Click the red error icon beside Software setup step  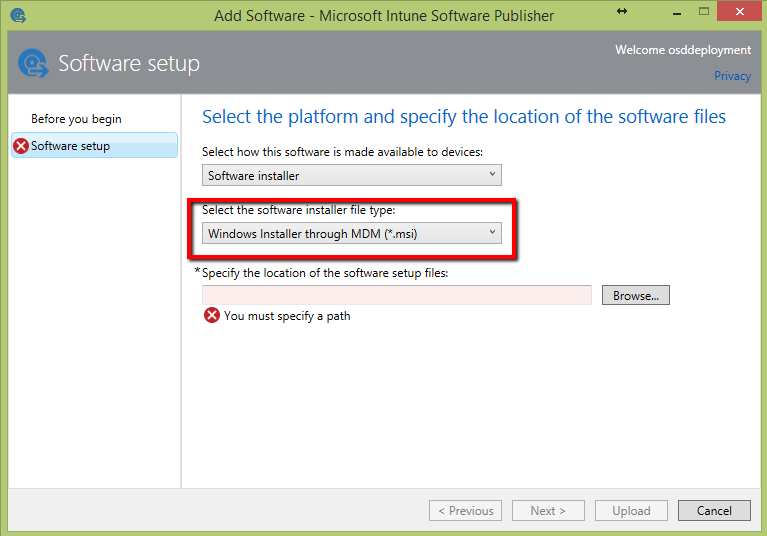[21, 146]
